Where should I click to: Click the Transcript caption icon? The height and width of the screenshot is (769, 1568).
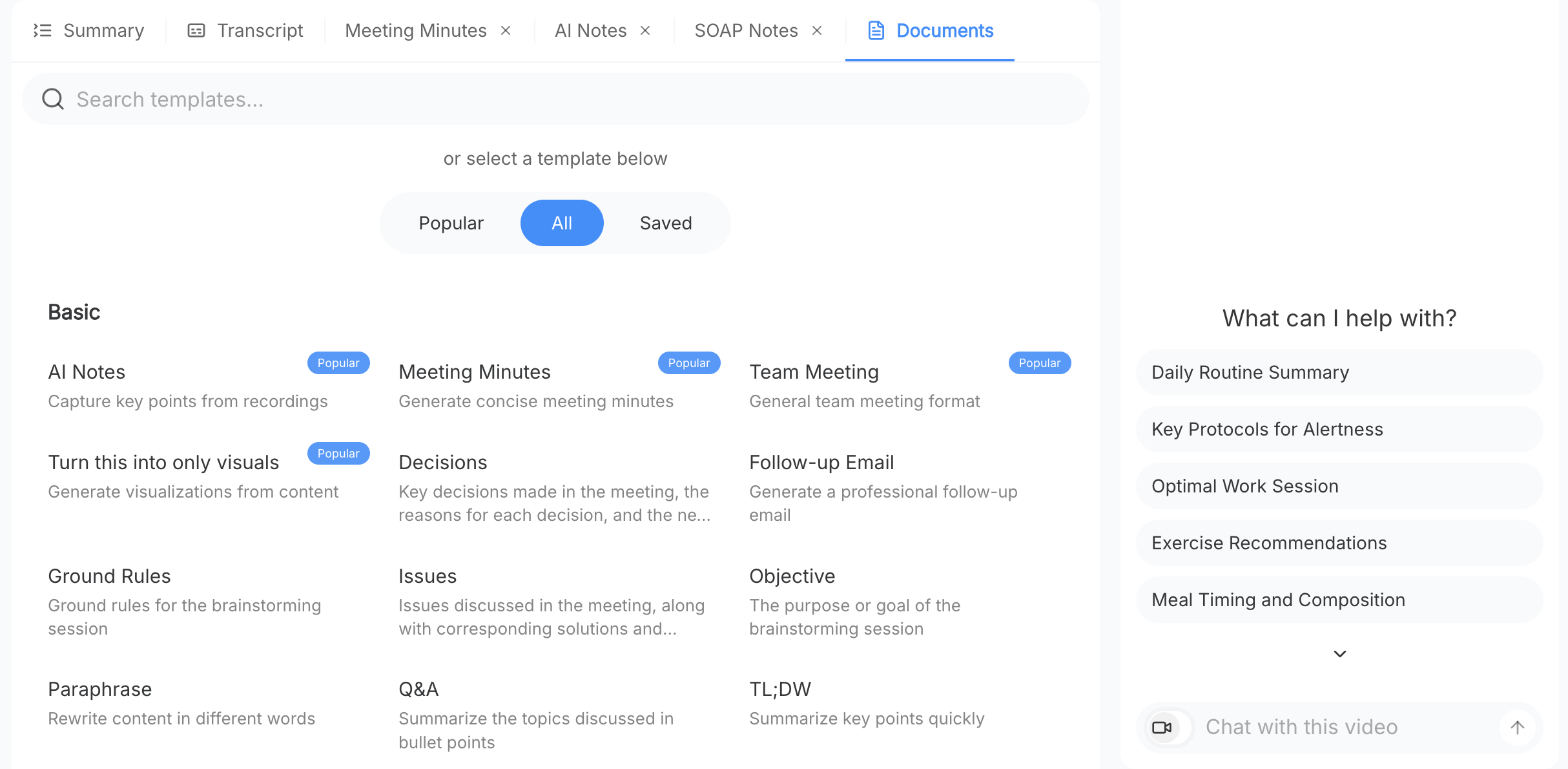coord(196,30)
